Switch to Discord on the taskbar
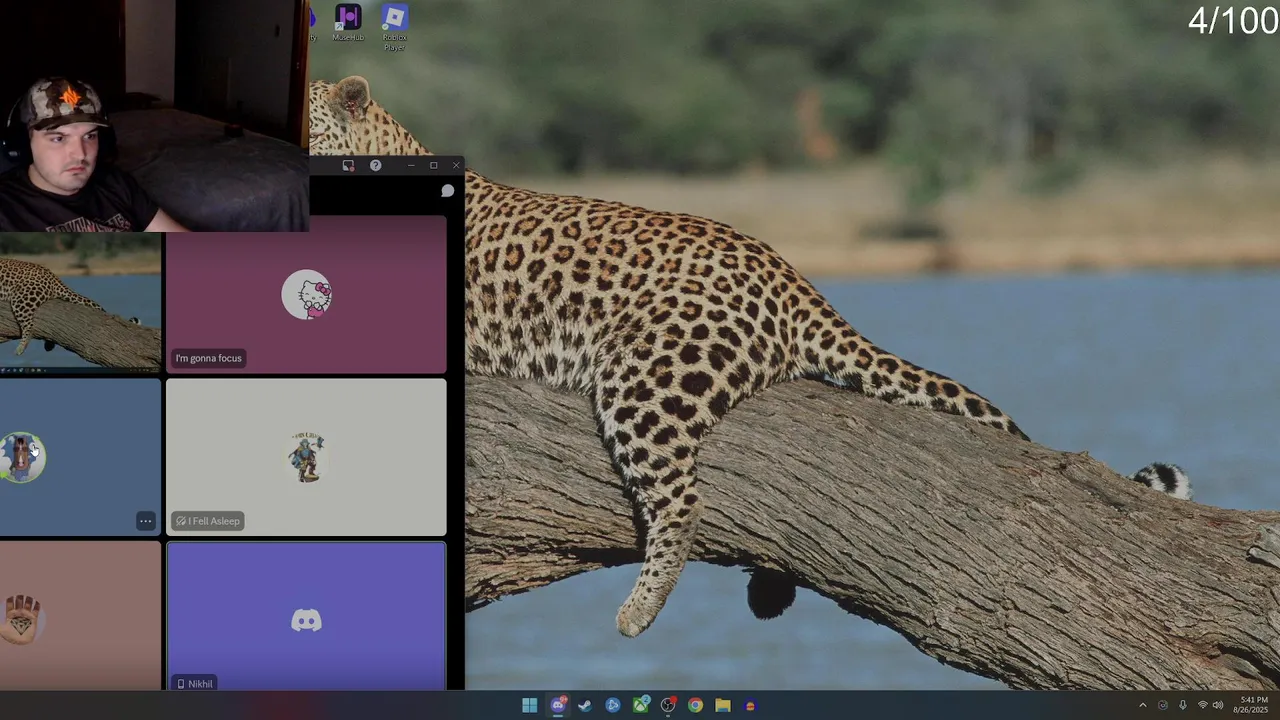The width and height of the screenshot is (1280, 720). tap(558, 705)
